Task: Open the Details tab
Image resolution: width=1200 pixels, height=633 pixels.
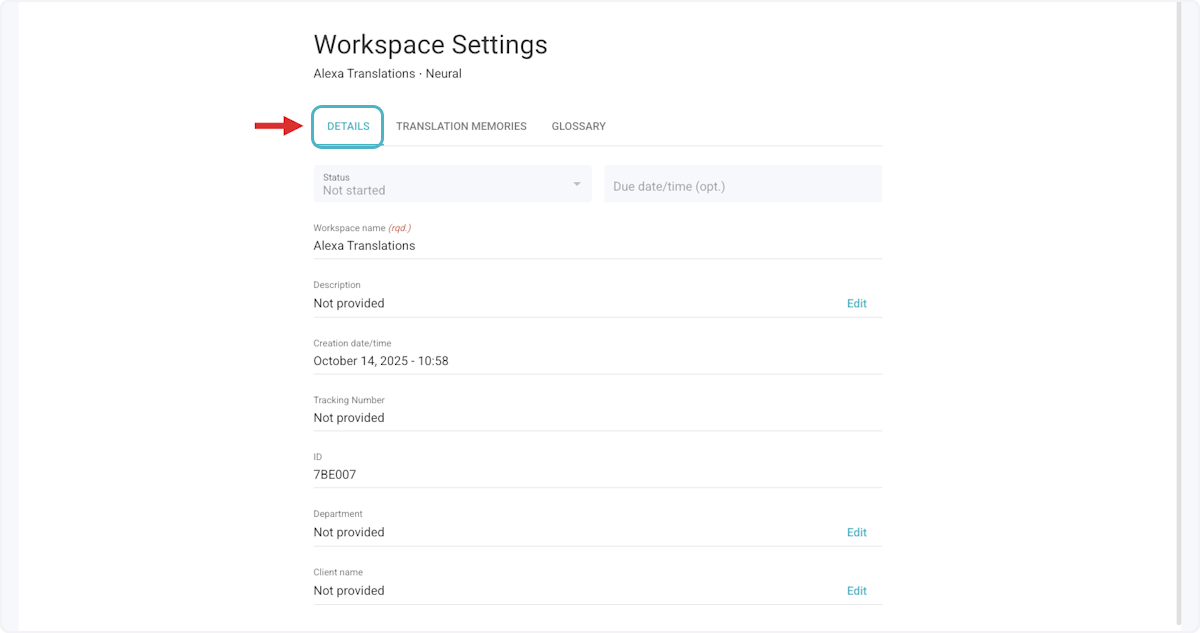Action: point(348,127)
